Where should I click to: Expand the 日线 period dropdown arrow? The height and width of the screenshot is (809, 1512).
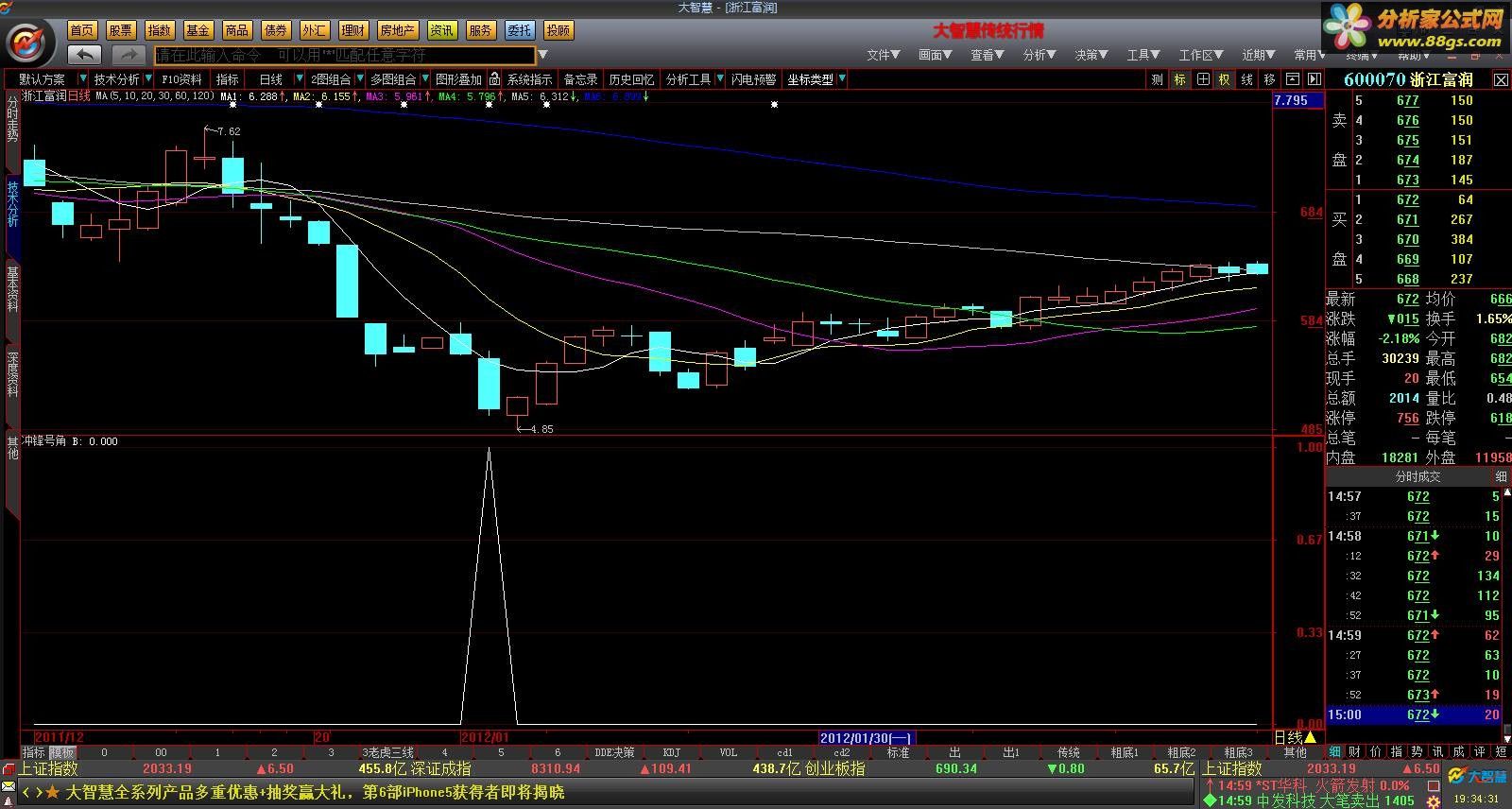(x=300, y=79)
